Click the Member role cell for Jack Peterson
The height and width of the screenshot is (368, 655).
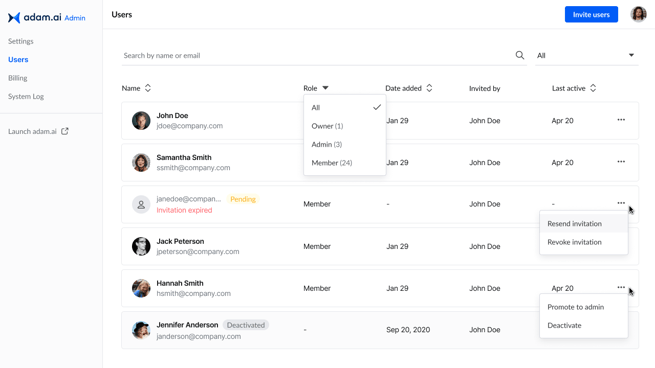[x=317, y=246]
